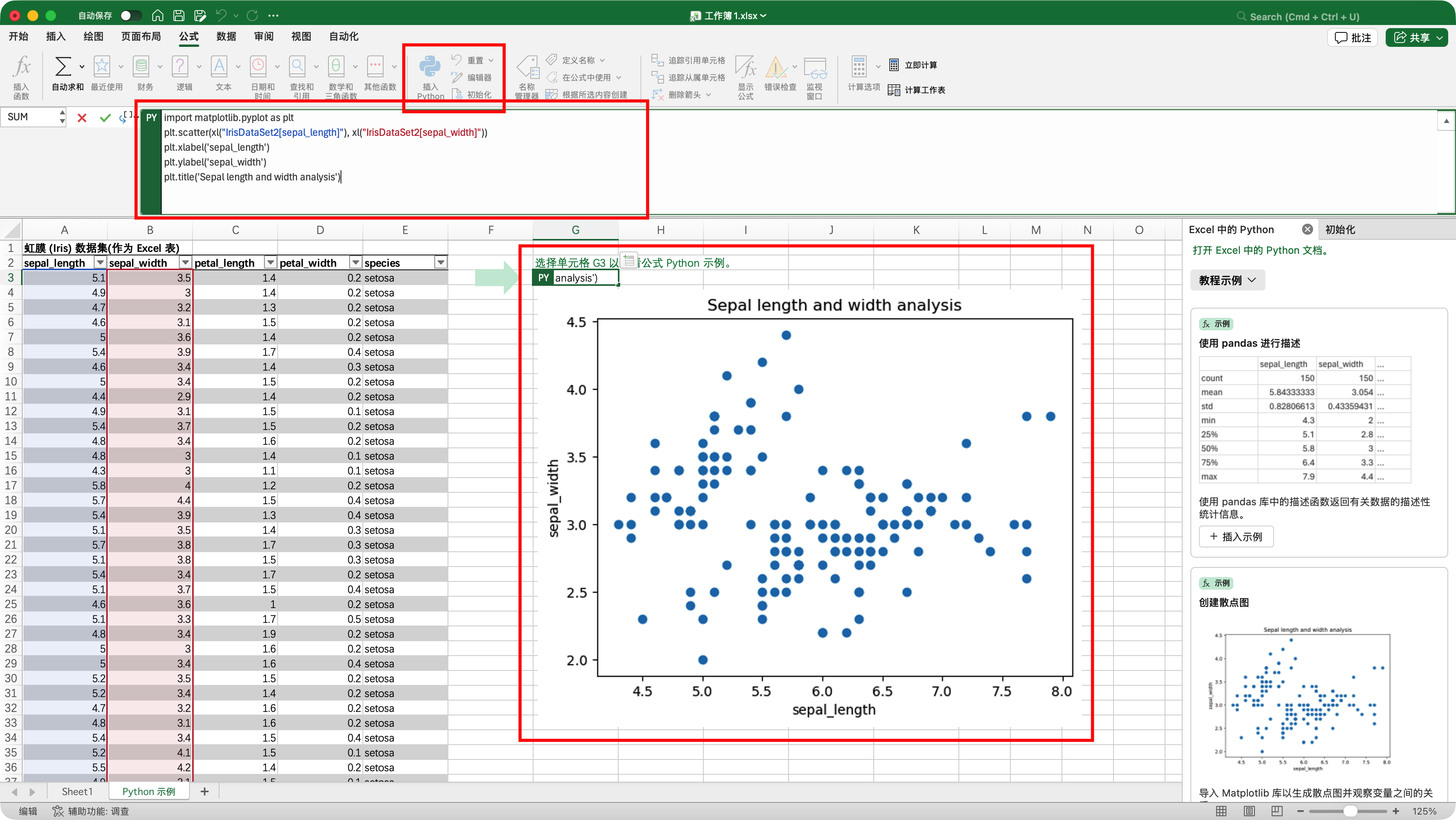Click the Watch Window icon
This screenshot has height=820, width=1456.
pyautogui.click(x=814, y=68)
